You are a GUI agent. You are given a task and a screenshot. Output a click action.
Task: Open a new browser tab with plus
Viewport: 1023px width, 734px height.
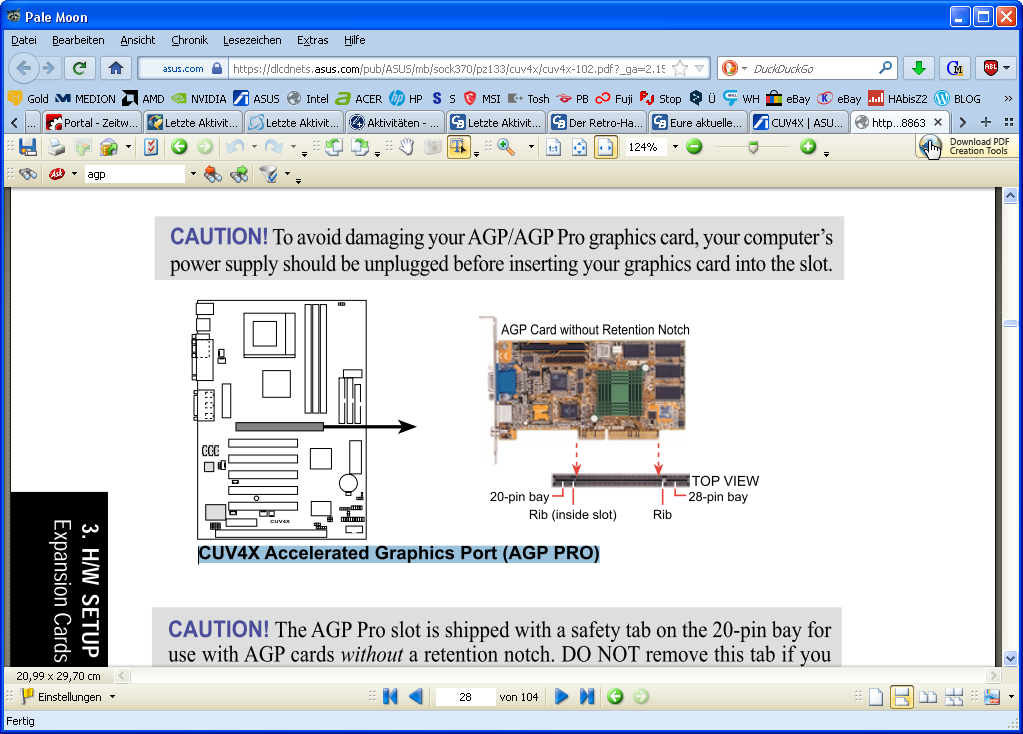(986, 122)
